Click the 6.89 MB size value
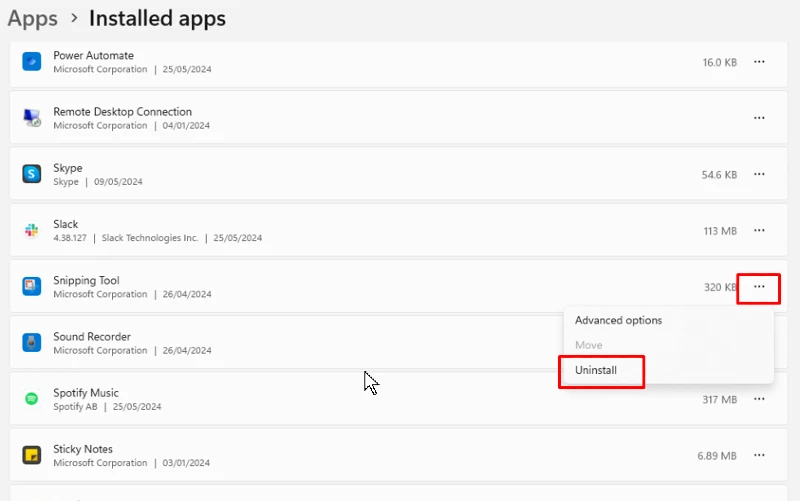The width and height of the screenshot is (800, 501). (x=717, y=456)
